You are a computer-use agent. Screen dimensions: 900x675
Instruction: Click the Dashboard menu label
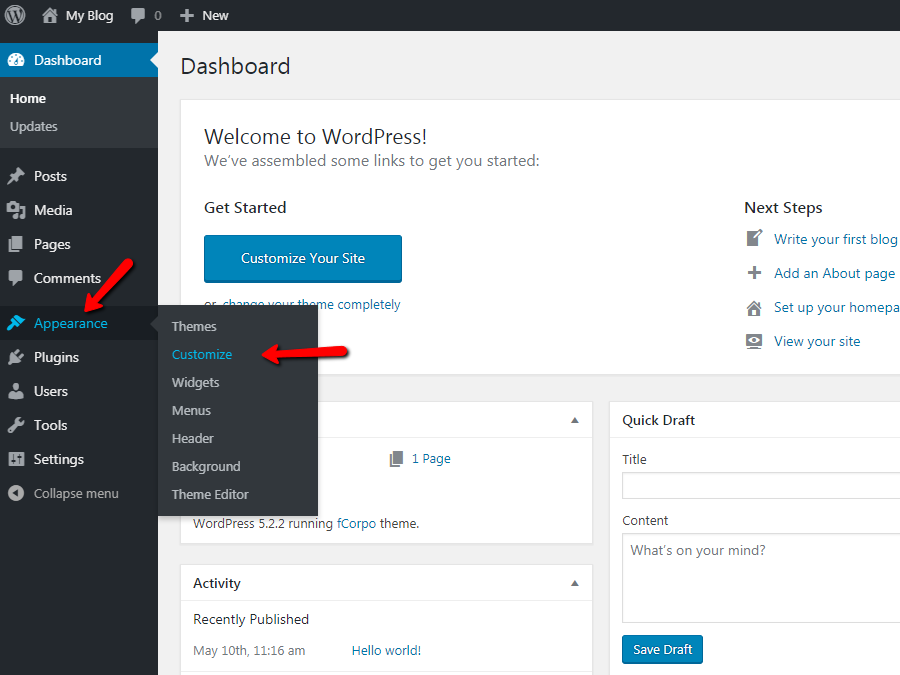(x=68, y=60)
